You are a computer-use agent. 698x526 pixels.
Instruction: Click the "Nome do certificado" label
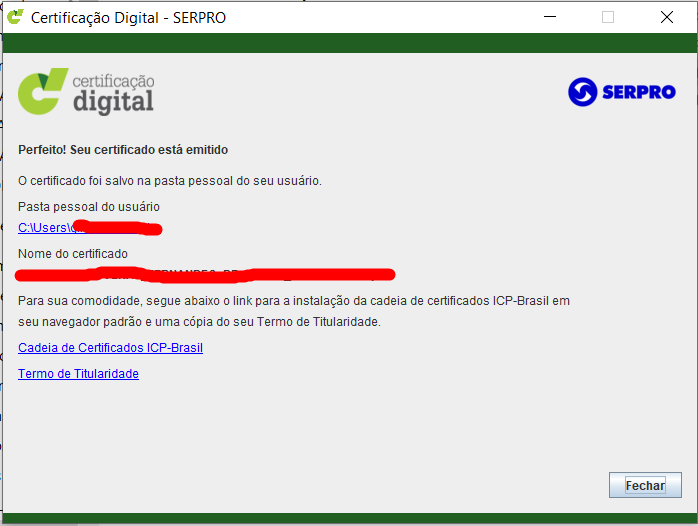click(73, 254)
